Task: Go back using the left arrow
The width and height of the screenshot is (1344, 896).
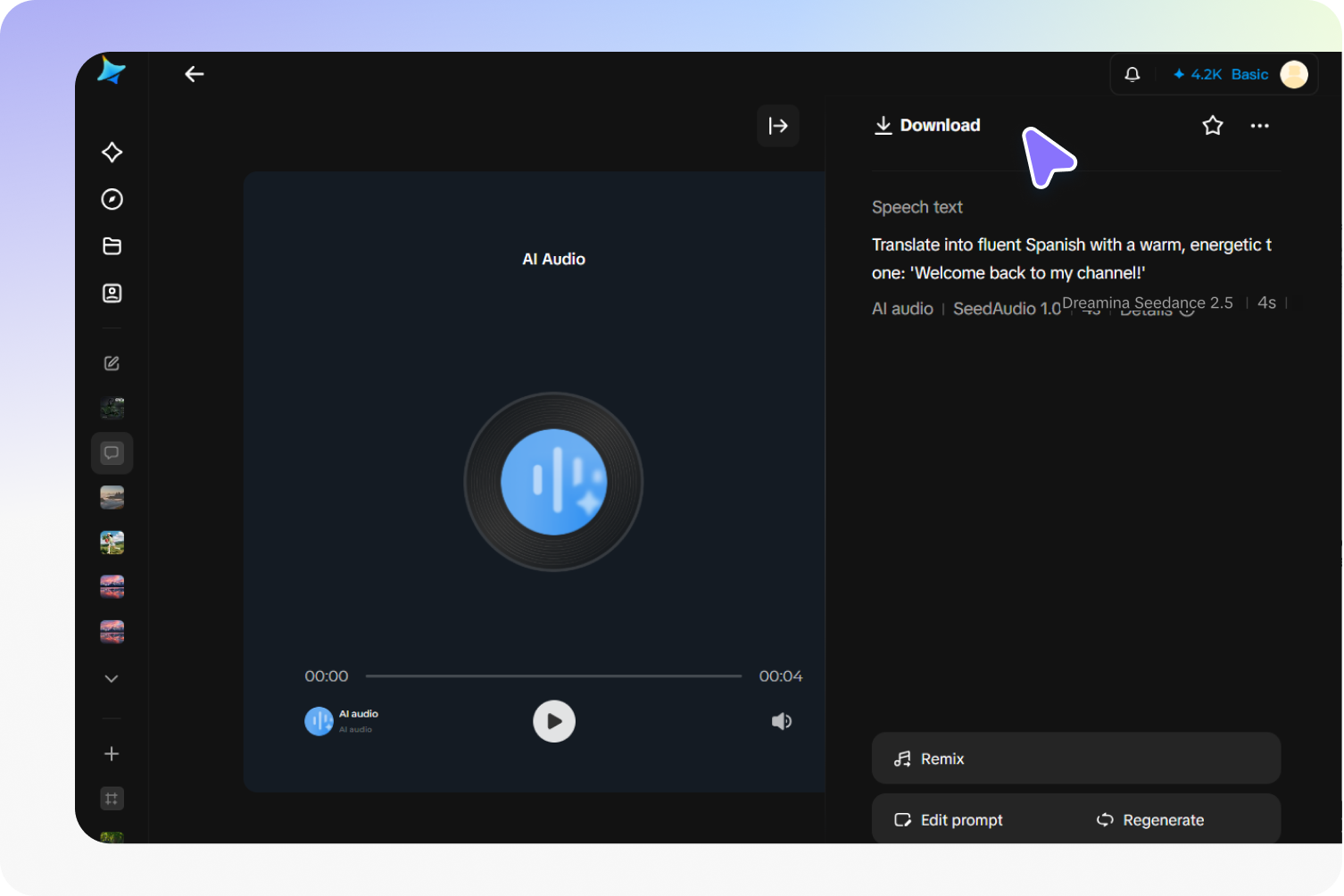Action: click(195, 74)
